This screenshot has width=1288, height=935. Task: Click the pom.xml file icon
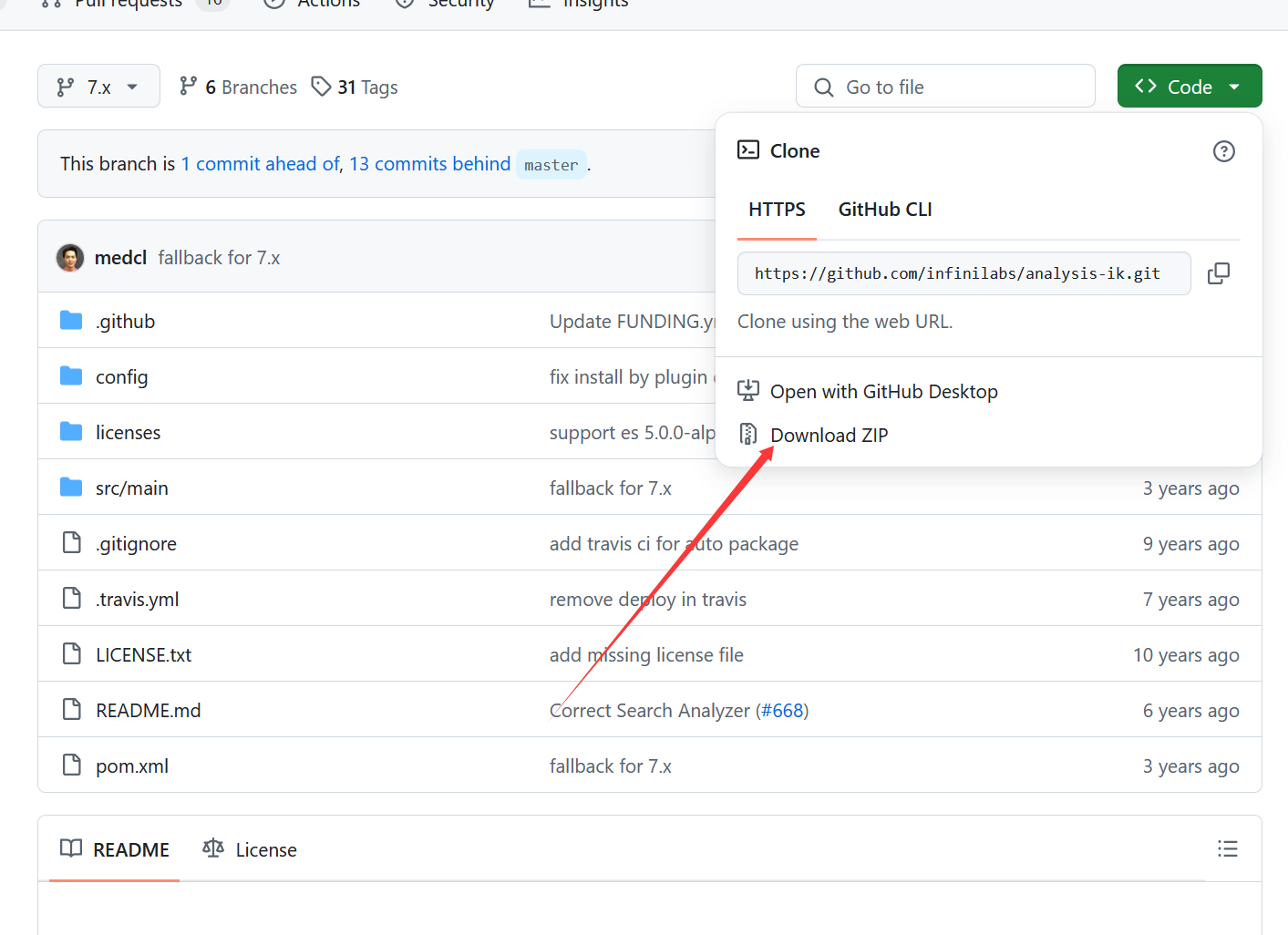coord(72,765)
